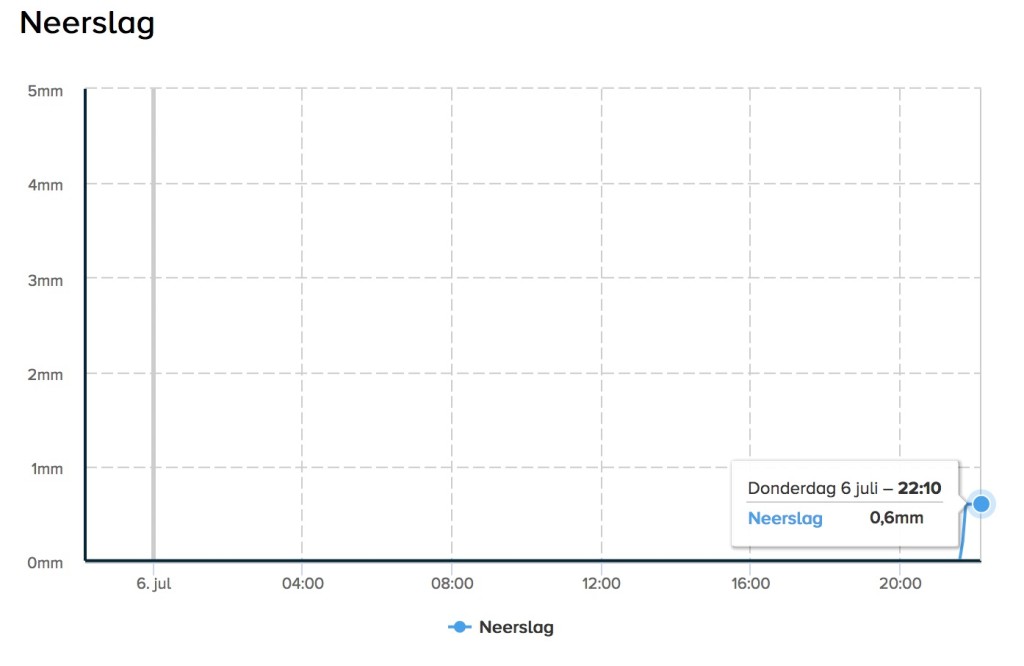Click the gray vertical day marker line
Screen dimensions: 1024x666
(x=153, y=324)
